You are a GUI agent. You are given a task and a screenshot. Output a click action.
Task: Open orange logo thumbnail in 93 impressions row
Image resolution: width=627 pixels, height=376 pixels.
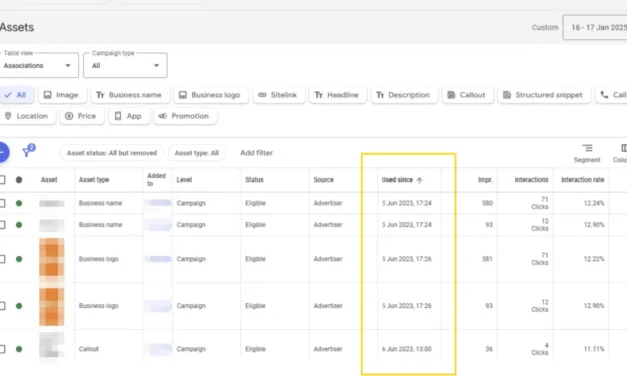click(52, 306)
